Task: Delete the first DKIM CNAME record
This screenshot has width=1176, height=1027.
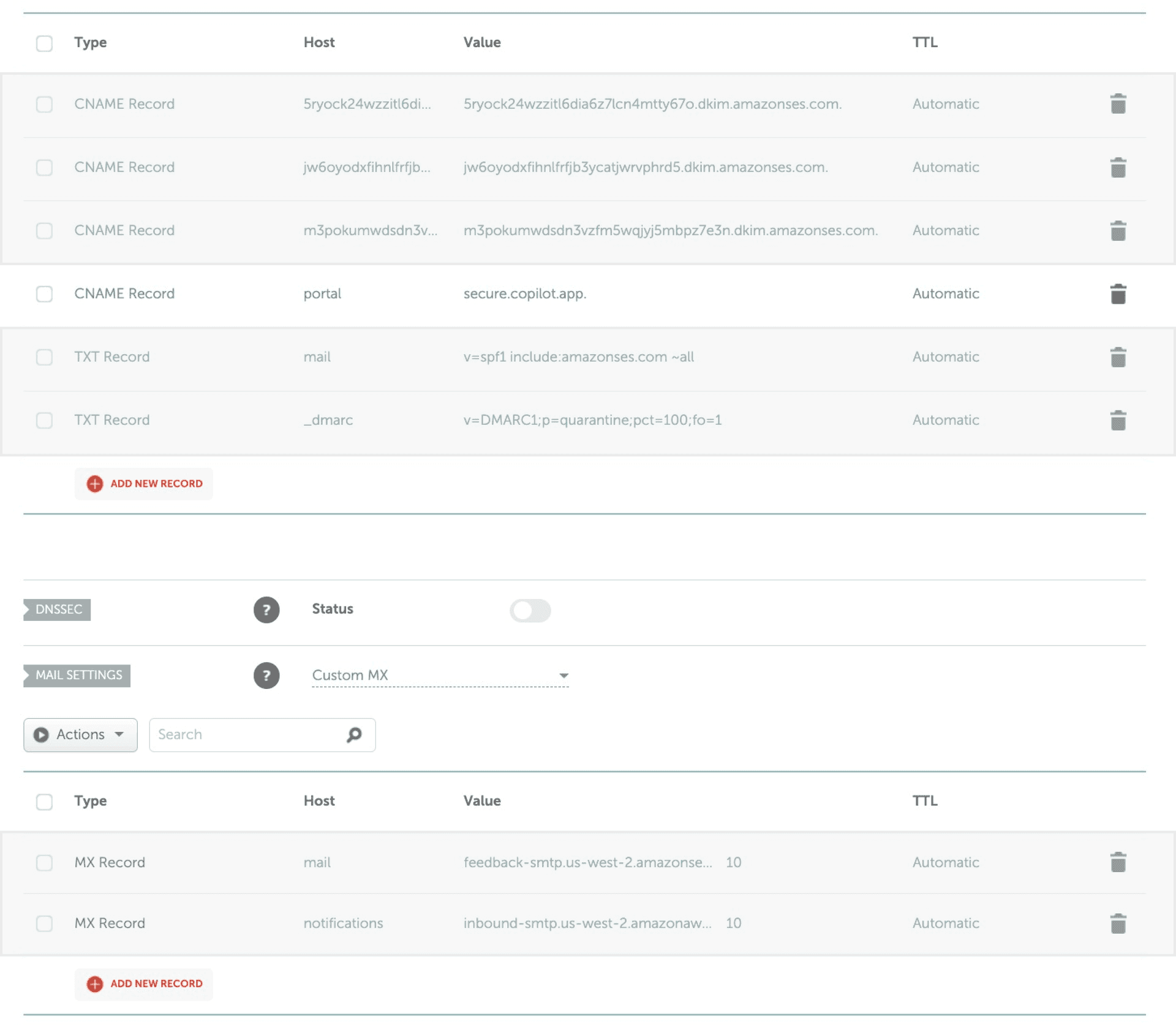Action: coord(1118,104)
